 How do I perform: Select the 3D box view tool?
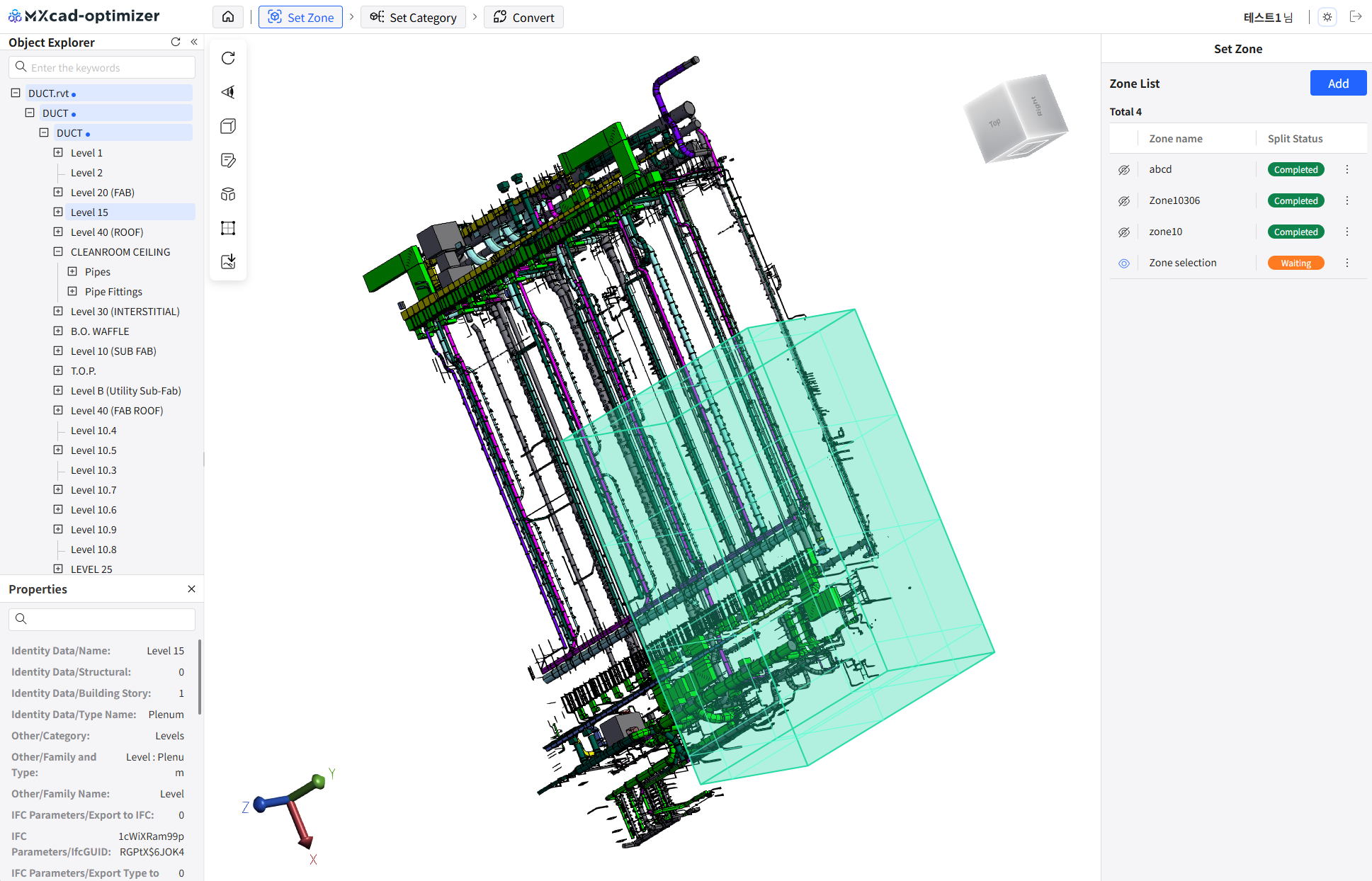(x=228, y=126)
